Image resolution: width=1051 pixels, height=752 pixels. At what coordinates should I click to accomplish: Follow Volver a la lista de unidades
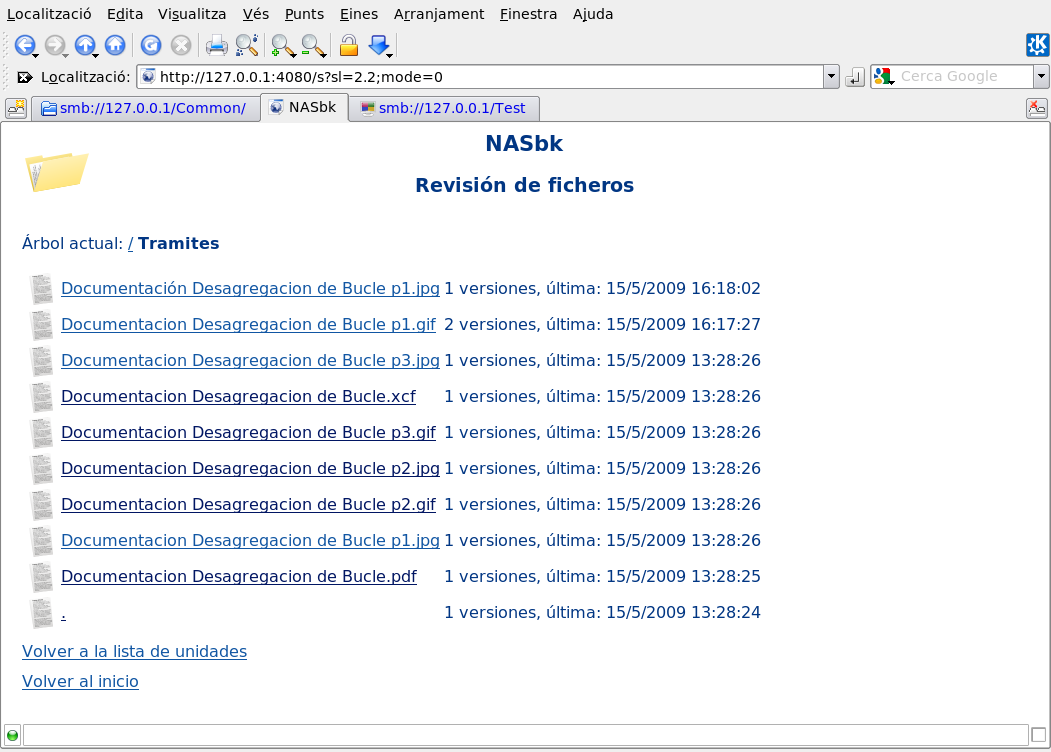click(134, 651)
